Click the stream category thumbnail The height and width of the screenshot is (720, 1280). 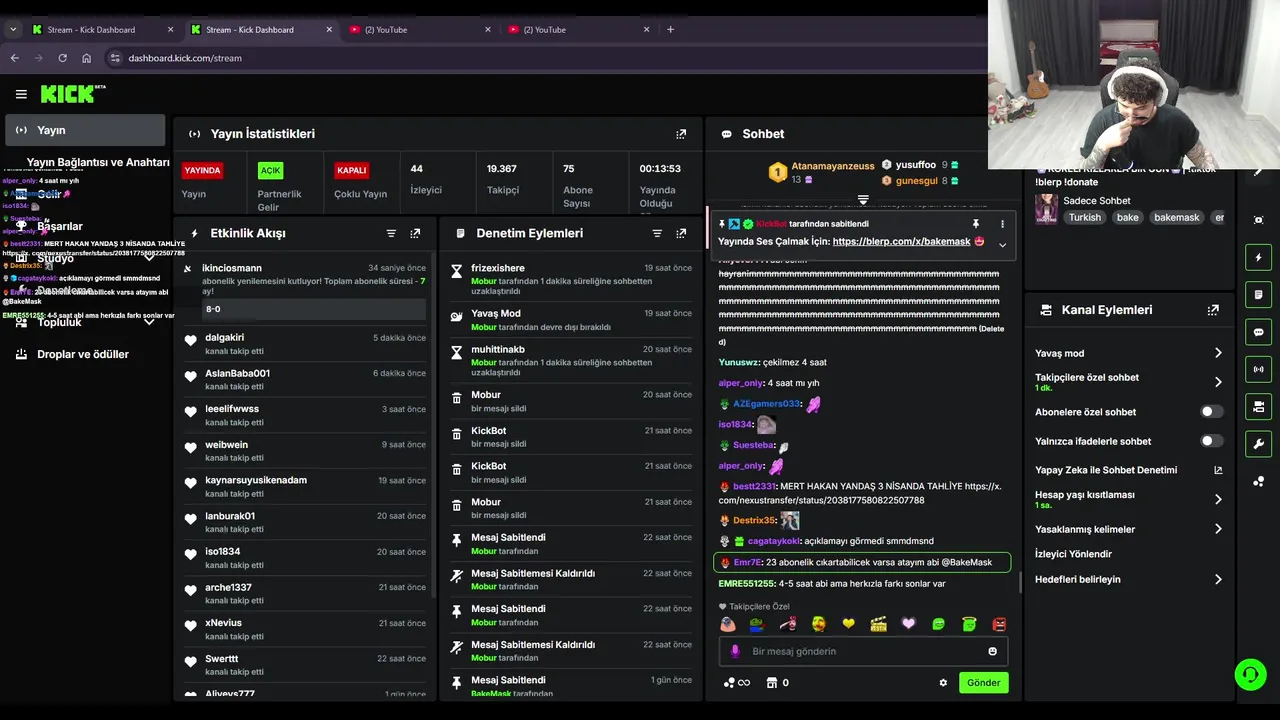(1047, 208)
